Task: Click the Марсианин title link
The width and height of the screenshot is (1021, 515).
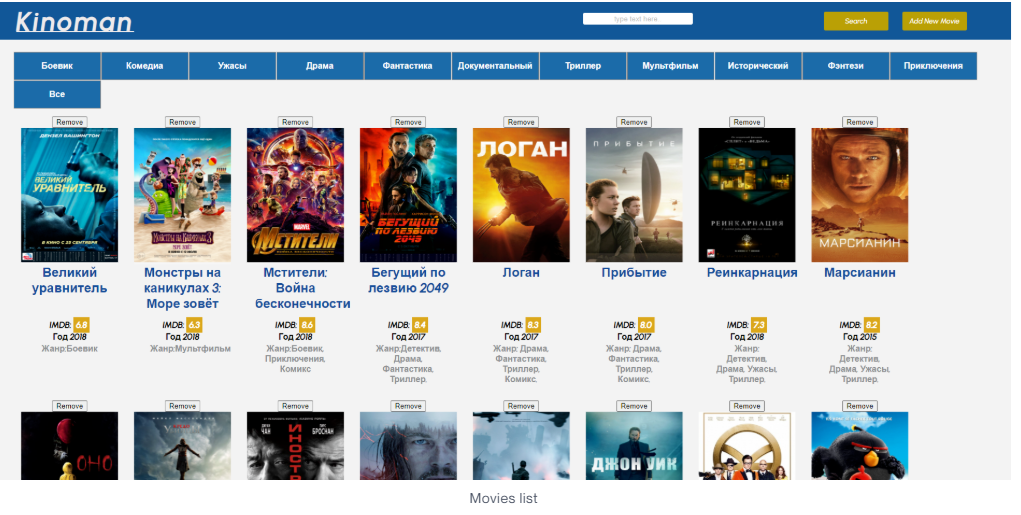Action: pos(860,273)
